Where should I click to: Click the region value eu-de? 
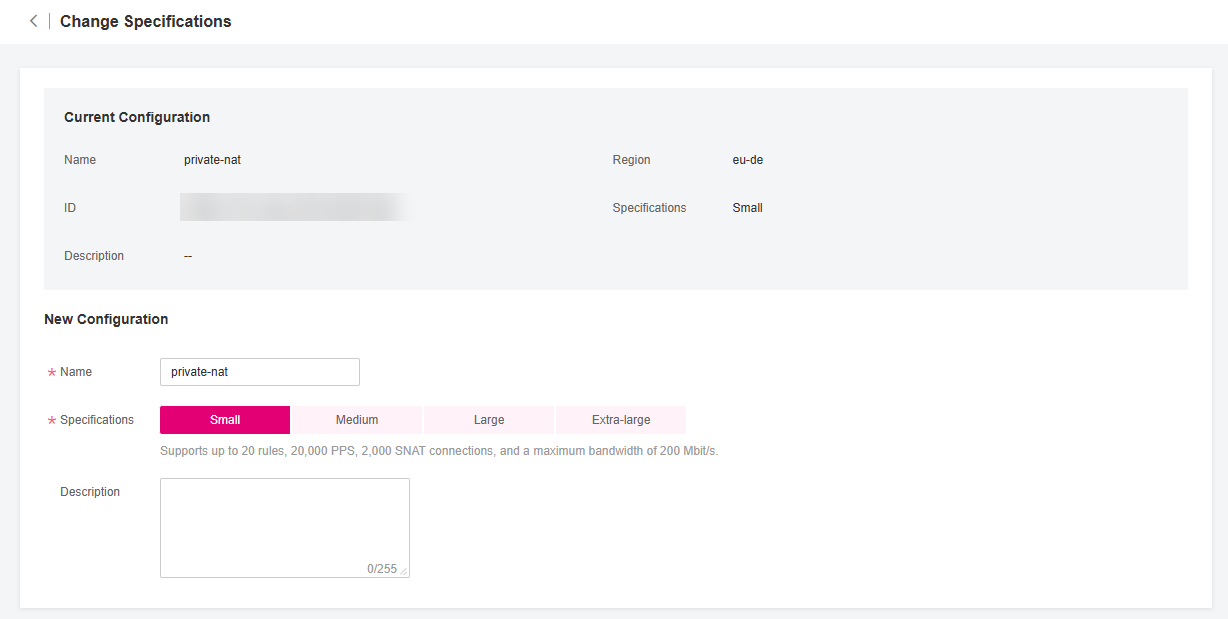pyautogui.click(x=748, y=160)
